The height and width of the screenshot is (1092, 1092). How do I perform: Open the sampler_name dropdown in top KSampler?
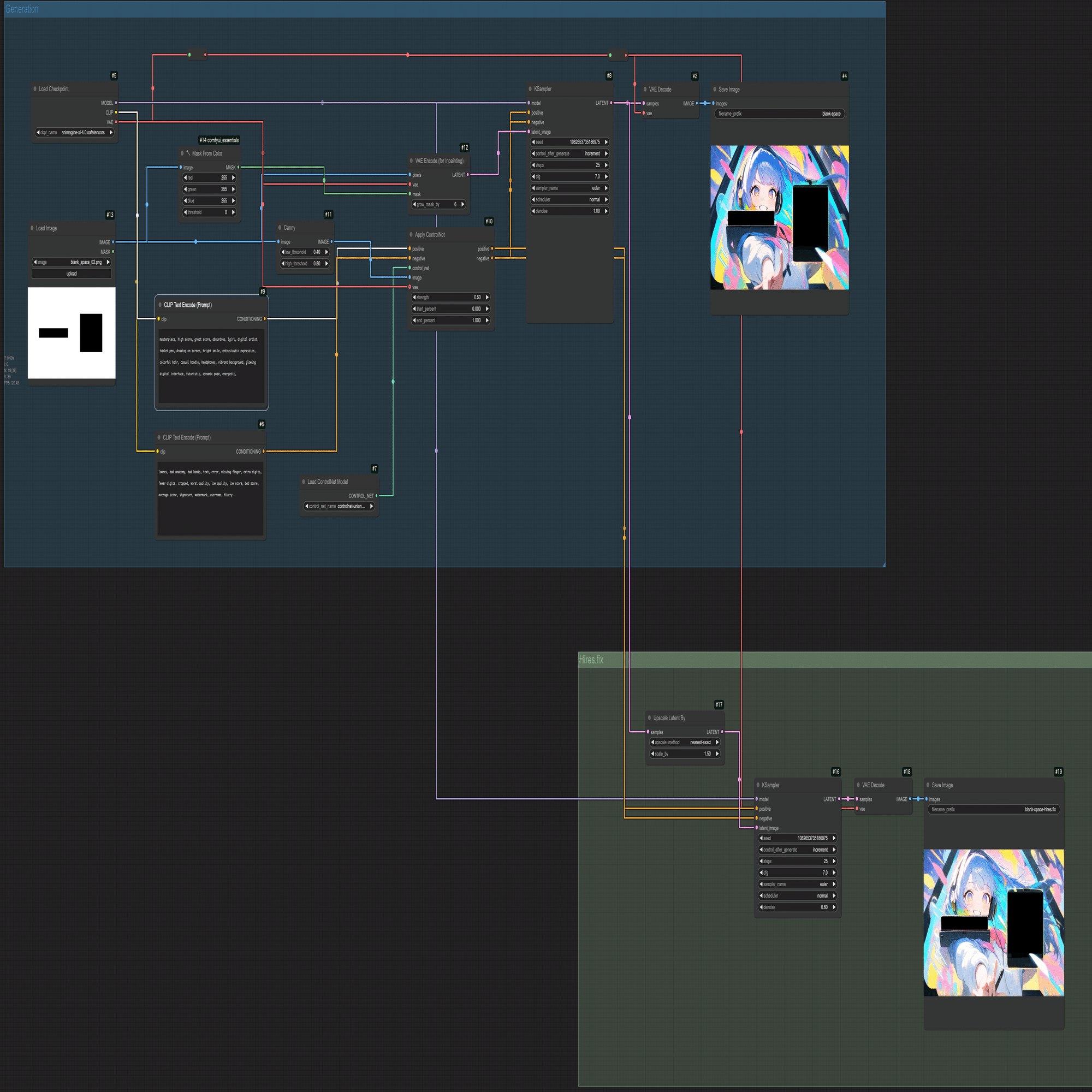(x=569, y=188)
